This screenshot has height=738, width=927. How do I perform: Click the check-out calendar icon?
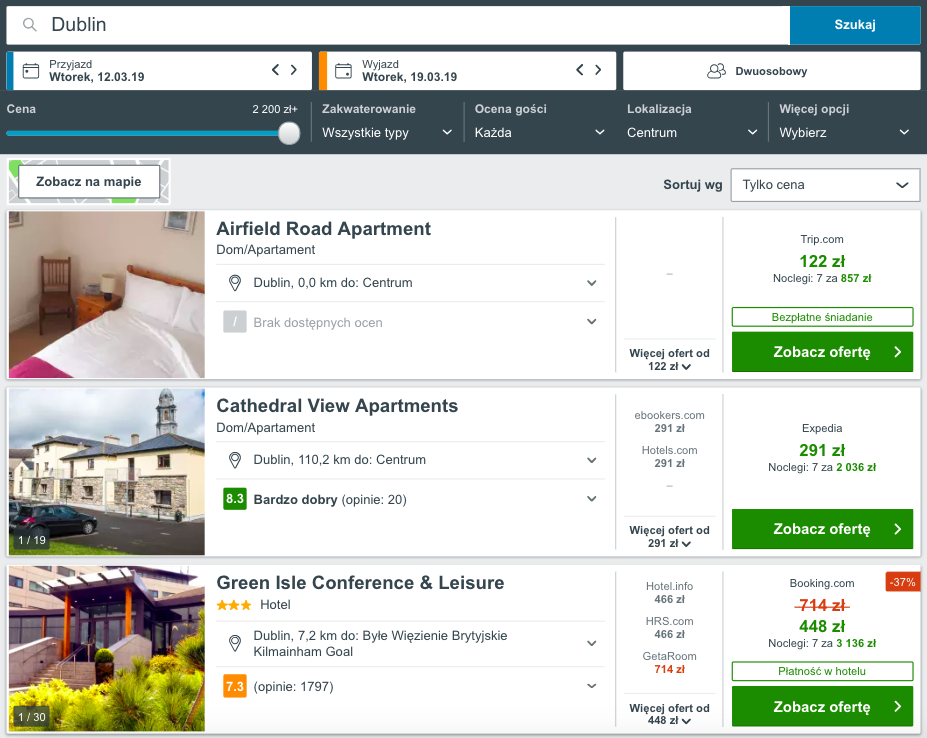[343, 71]
